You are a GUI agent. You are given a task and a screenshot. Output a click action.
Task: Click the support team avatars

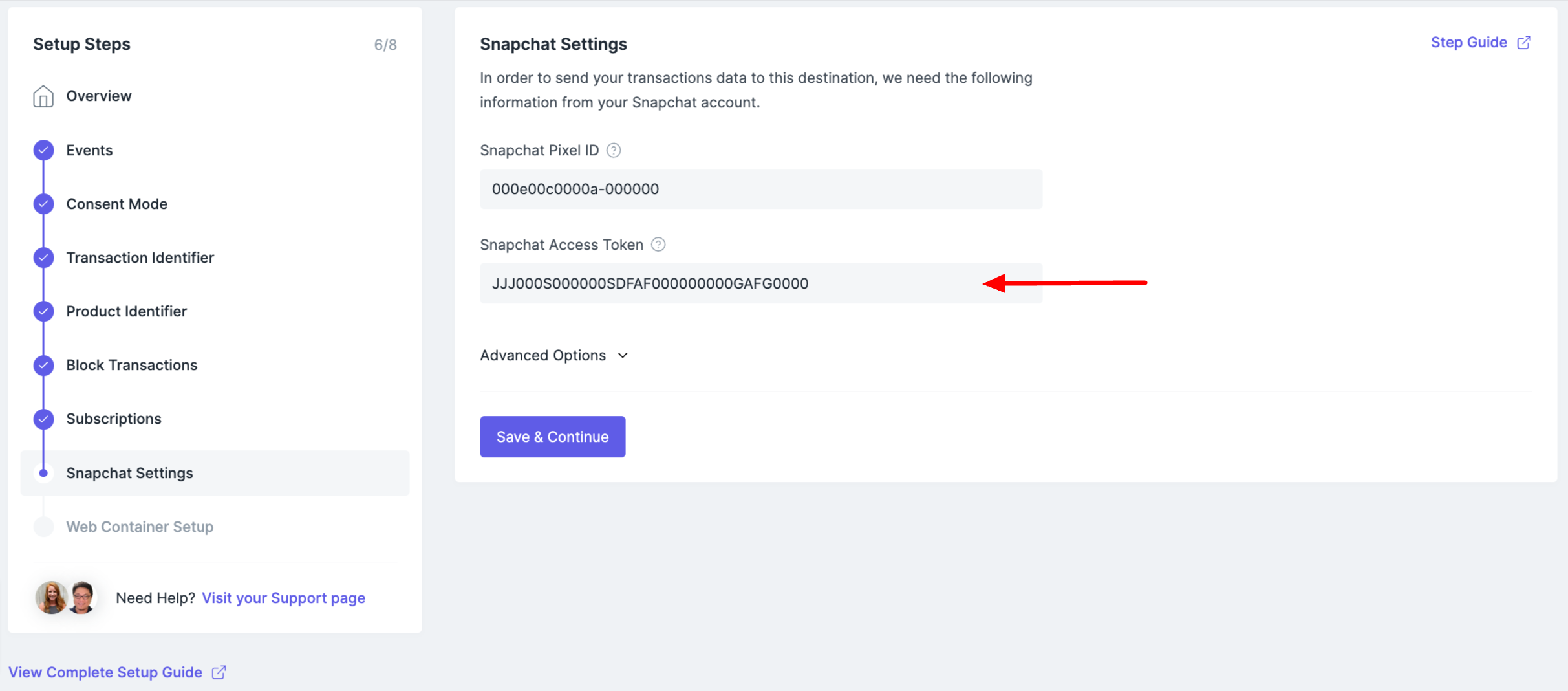(66, 597)
